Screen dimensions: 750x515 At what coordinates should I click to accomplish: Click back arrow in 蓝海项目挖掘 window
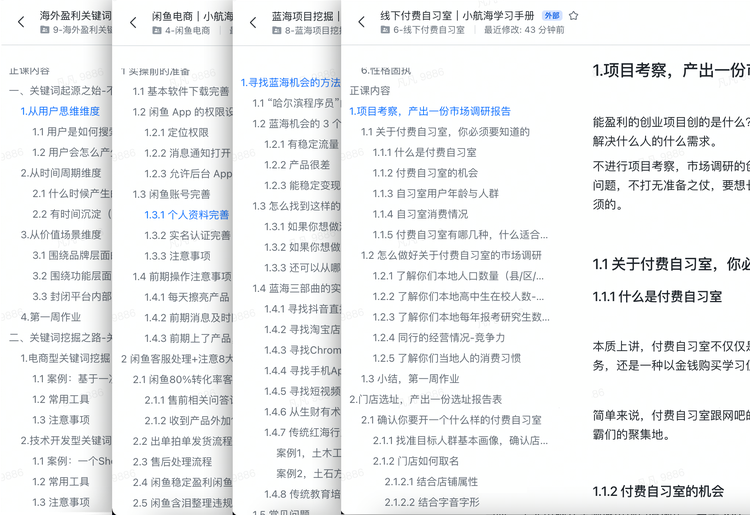pyautogui.click(x=253, y=22)
